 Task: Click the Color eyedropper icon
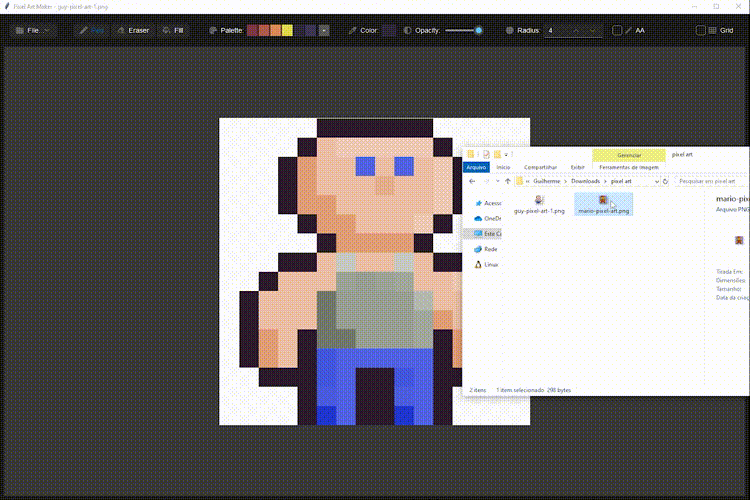(x=353, y=30)
